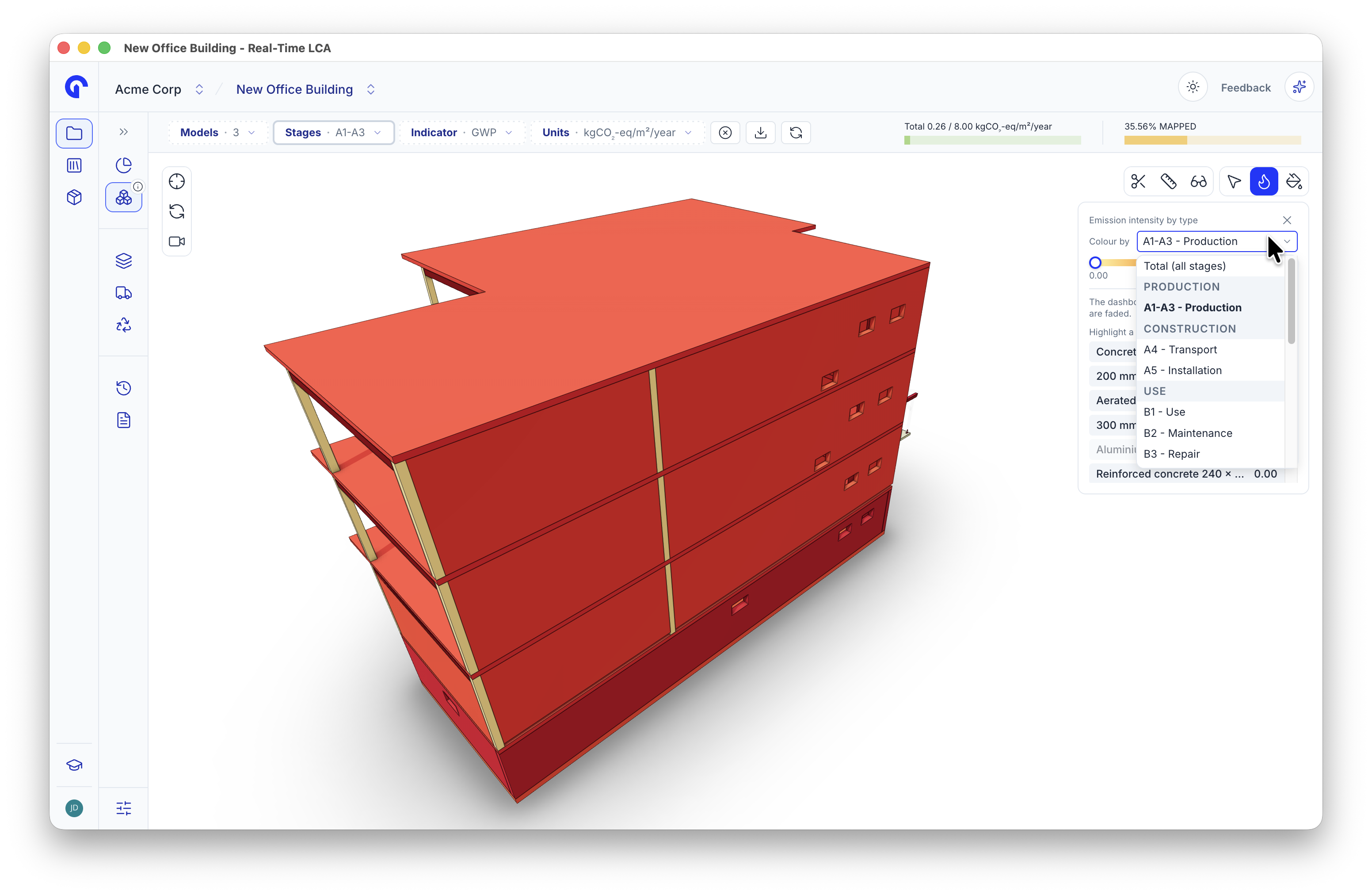Collapse the Colour by A1-A3 Production combo box
1372x895 pixels.
tap(1216, 241)
